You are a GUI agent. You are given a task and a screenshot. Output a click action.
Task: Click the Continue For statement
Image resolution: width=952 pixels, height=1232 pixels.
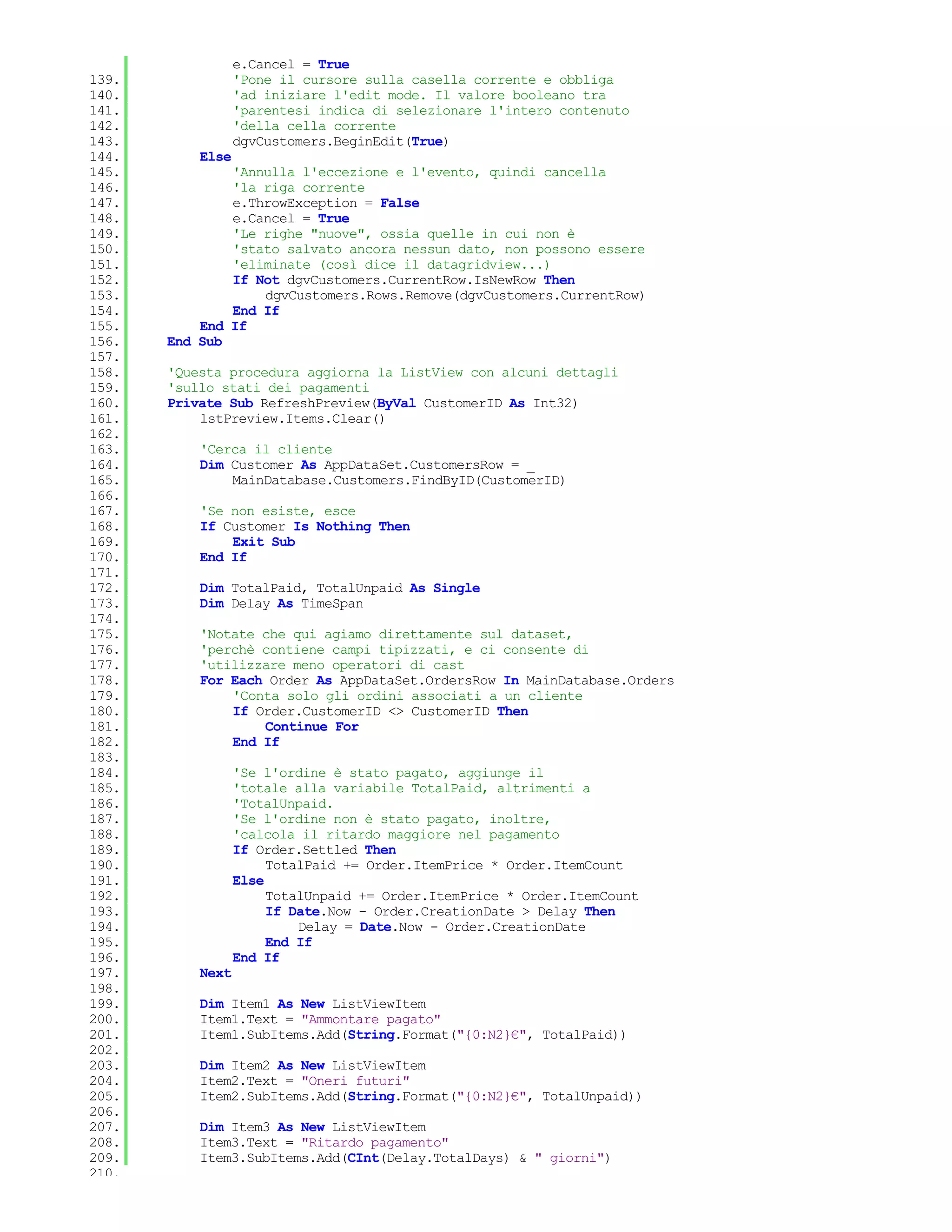pos(311,727)
